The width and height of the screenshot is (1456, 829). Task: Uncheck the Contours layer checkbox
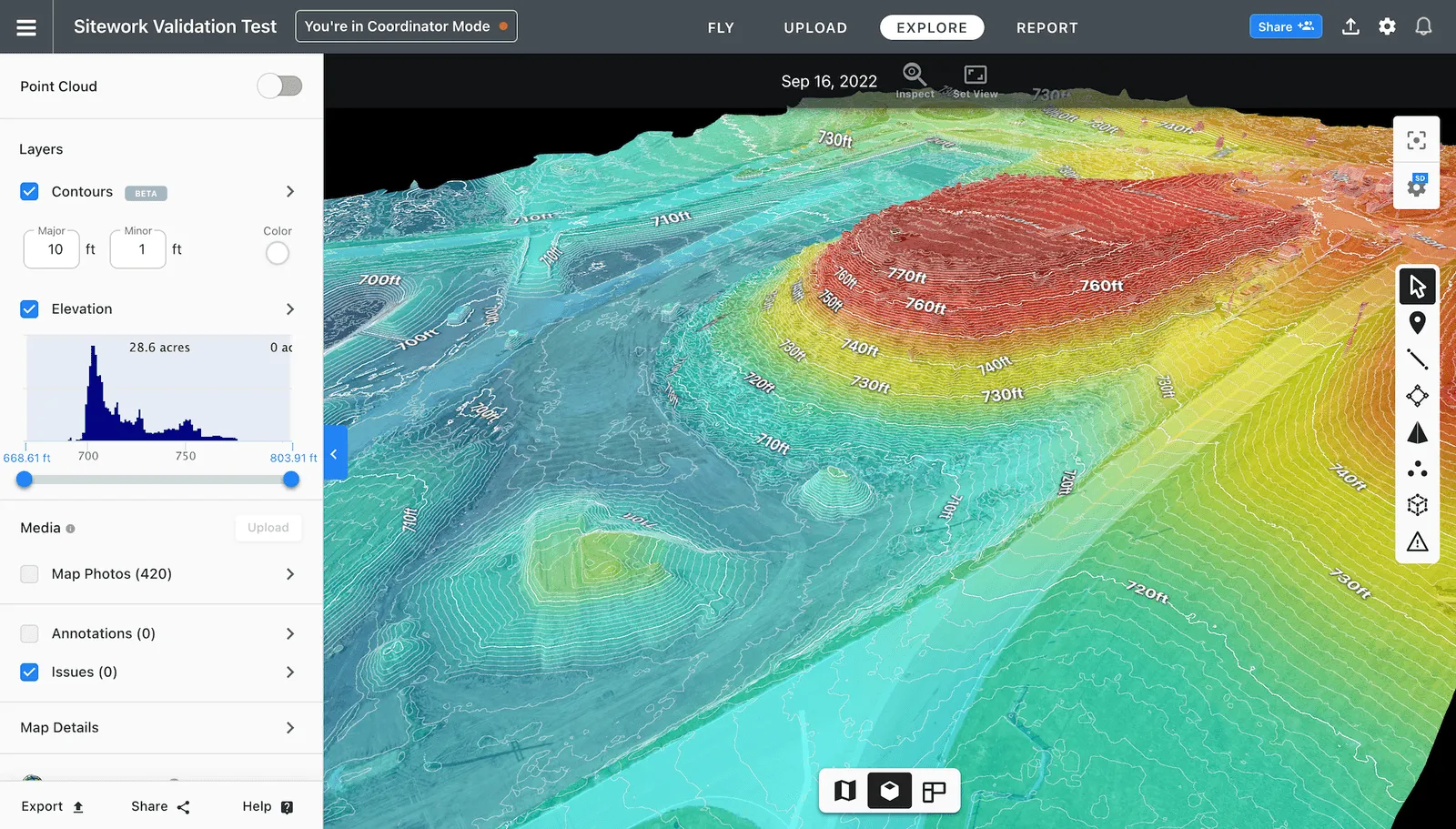[29, 191]
